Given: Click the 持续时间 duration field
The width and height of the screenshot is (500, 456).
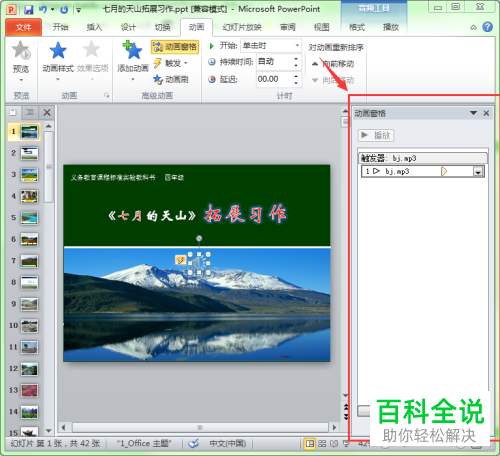Looking at the screenshot, I should point(274,62).
